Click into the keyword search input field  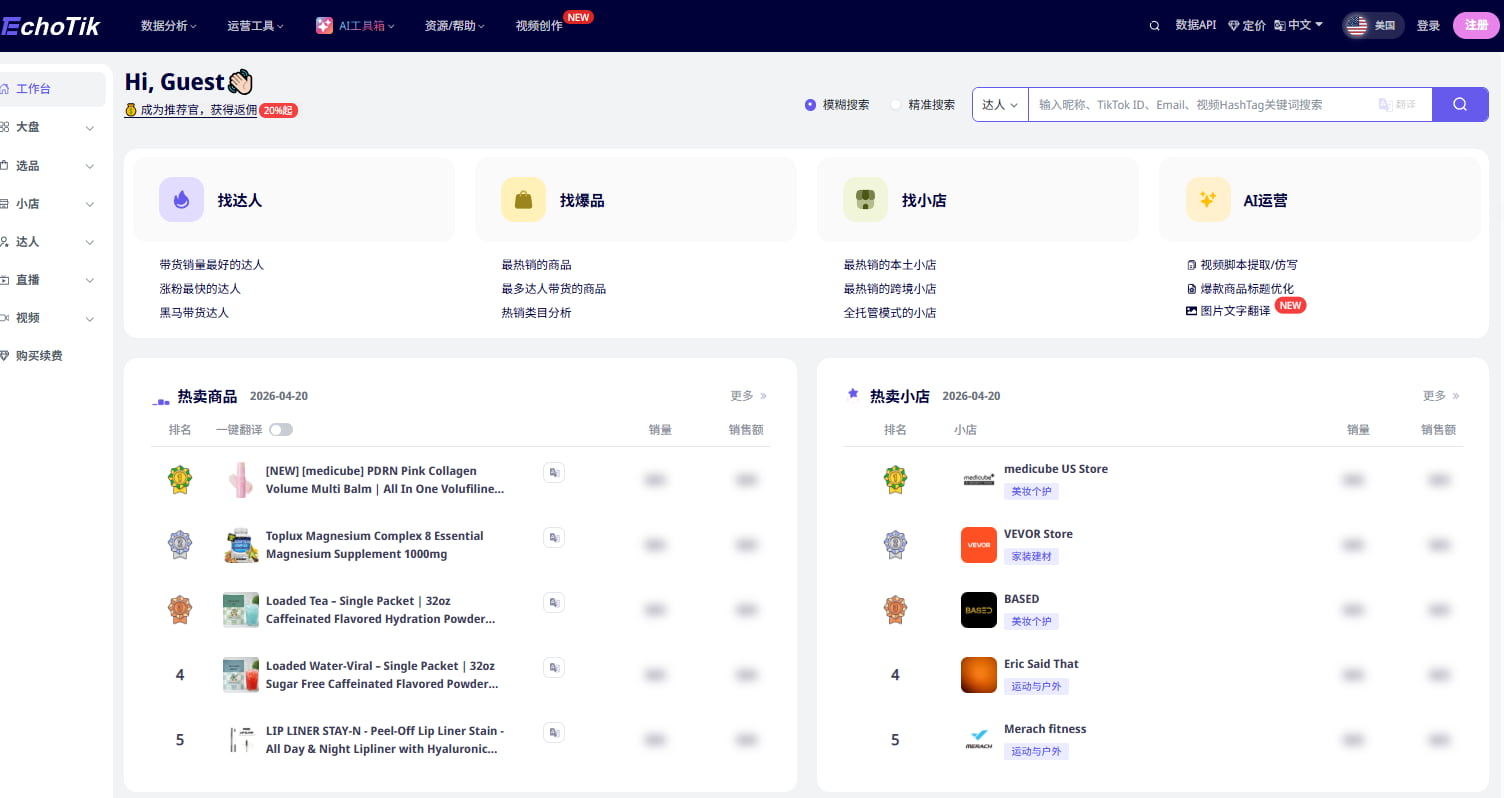(1200, 105)
